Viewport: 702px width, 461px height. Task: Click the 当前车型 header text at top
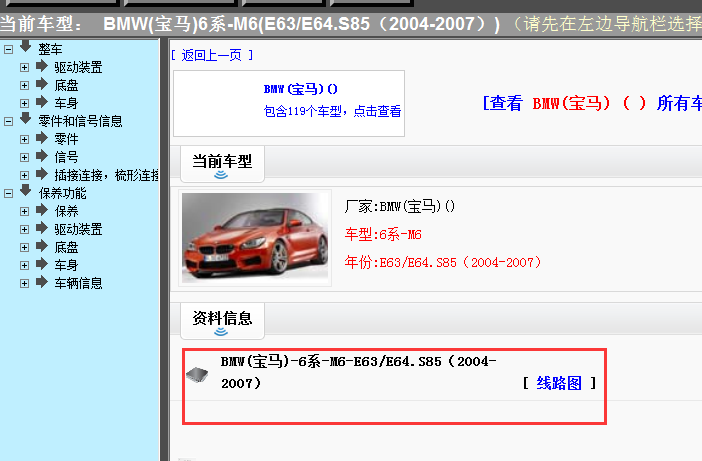(42, 24)
